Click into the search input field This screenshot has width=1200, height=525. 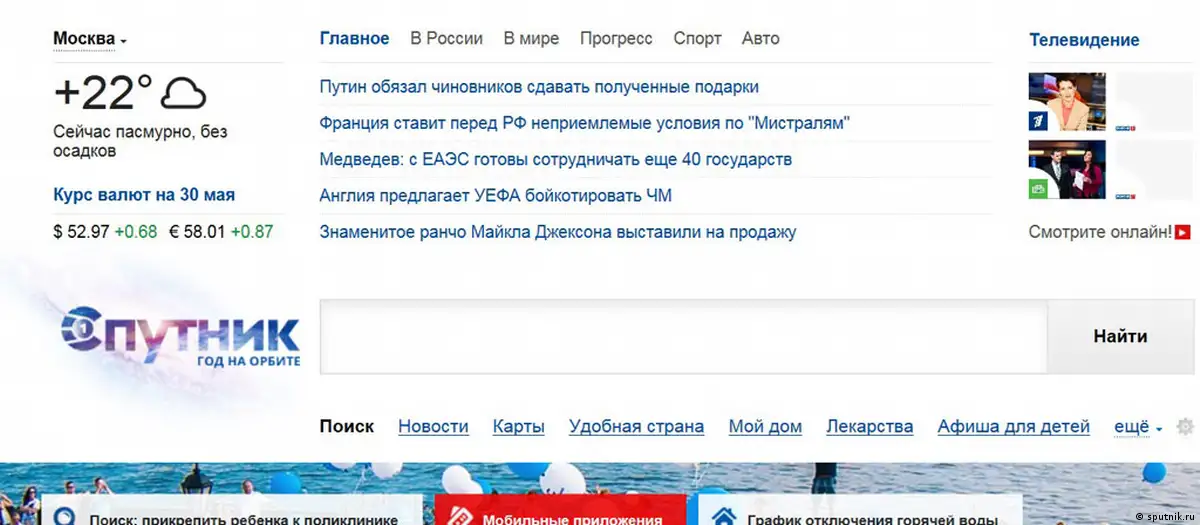coord(682,337)
